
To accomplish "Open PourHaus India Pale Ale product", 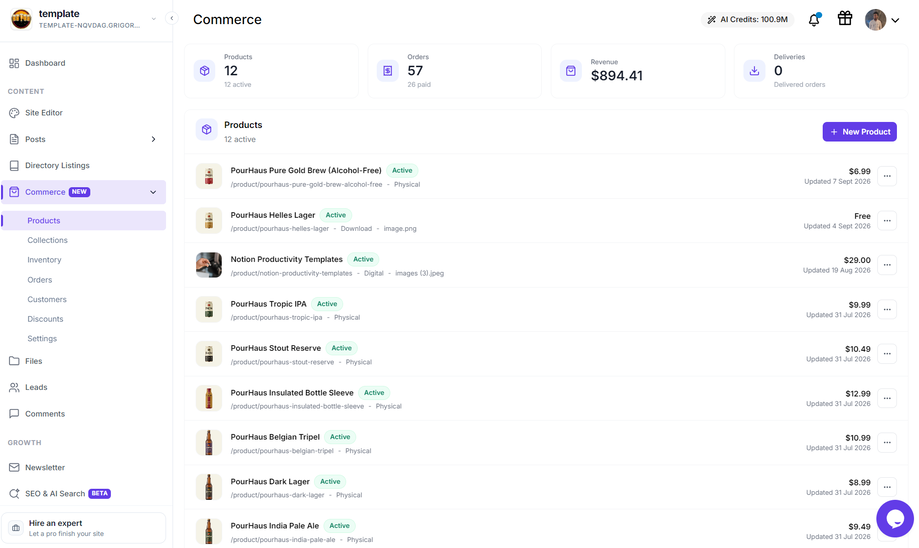I will point(274,526).
